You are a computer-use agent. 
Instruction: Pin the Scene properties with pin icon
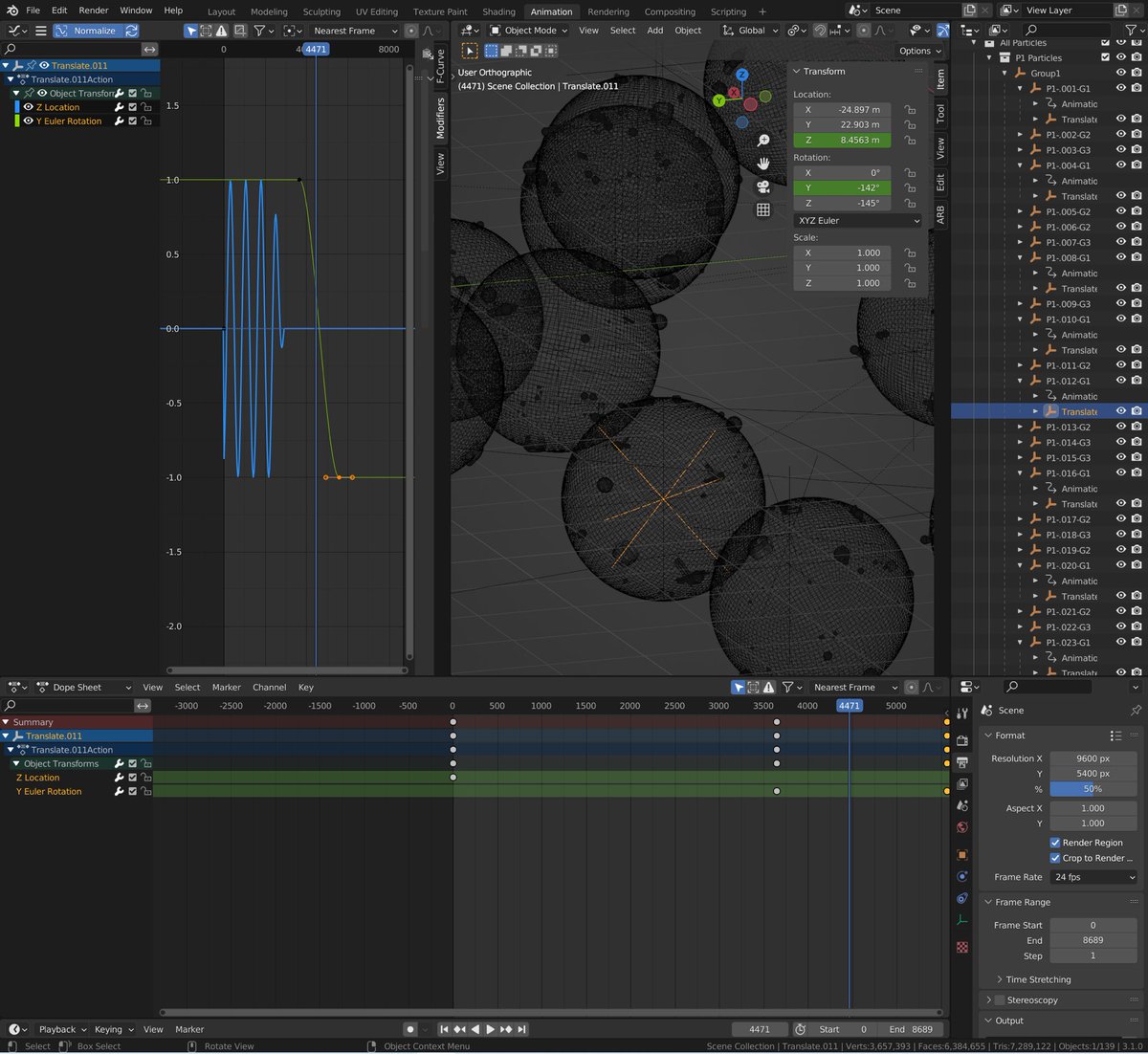point(1135,711)
